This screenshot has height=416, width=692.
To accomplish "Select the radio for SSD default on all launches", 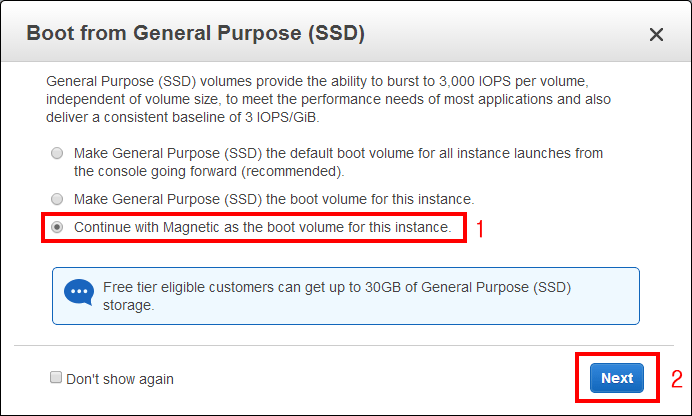I will (56, 154).
